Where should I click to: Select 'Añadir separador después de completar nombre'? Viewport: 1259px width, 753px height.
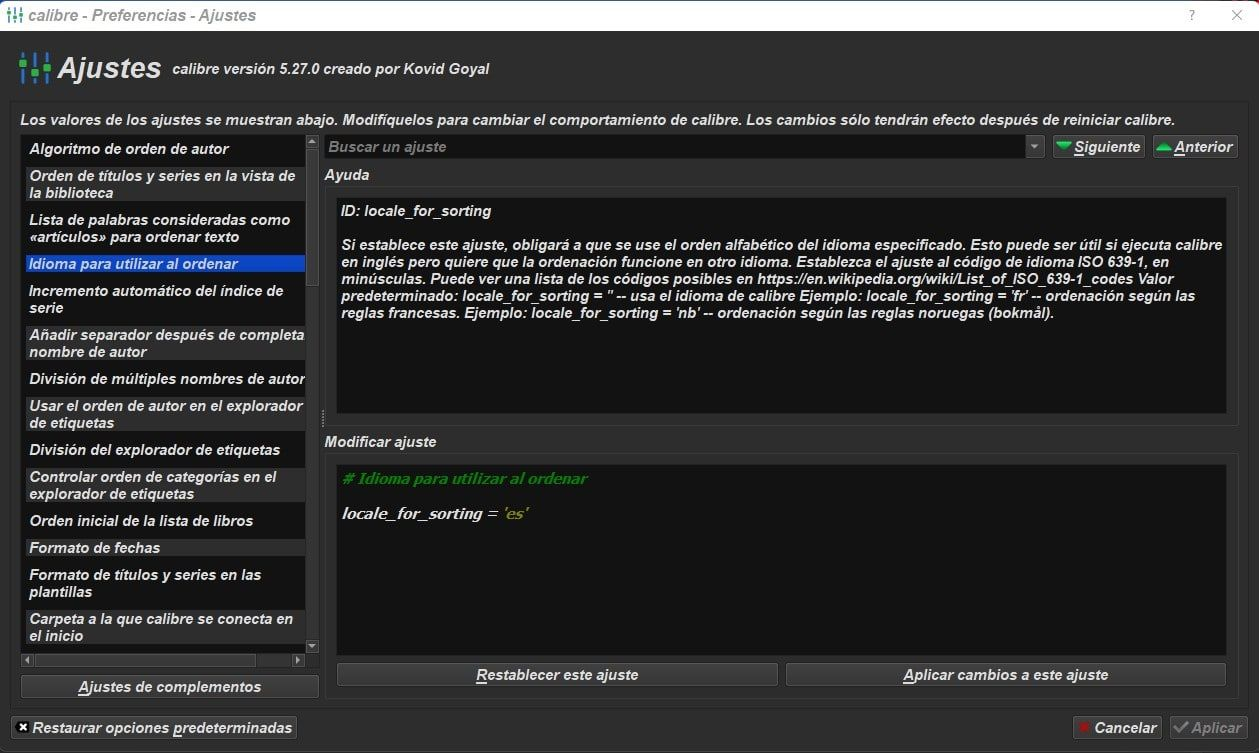pos(165,343)
